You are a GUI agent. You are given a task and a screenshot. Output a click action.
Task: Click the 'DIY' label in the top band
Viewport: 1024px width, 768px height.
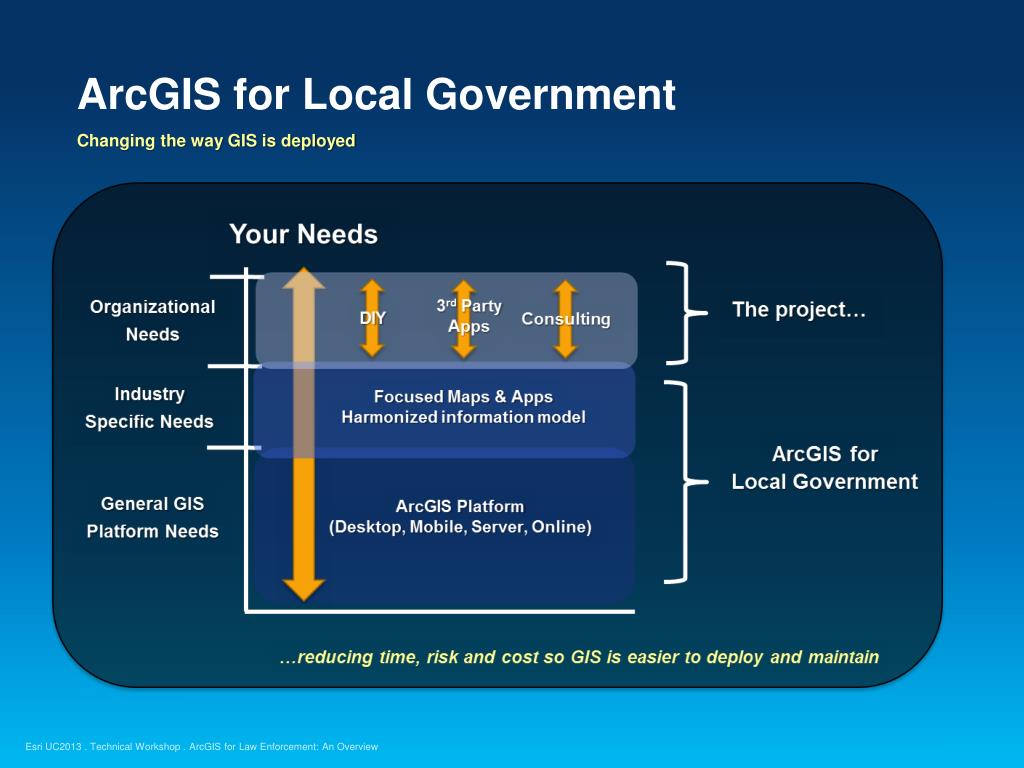(372, 318)
